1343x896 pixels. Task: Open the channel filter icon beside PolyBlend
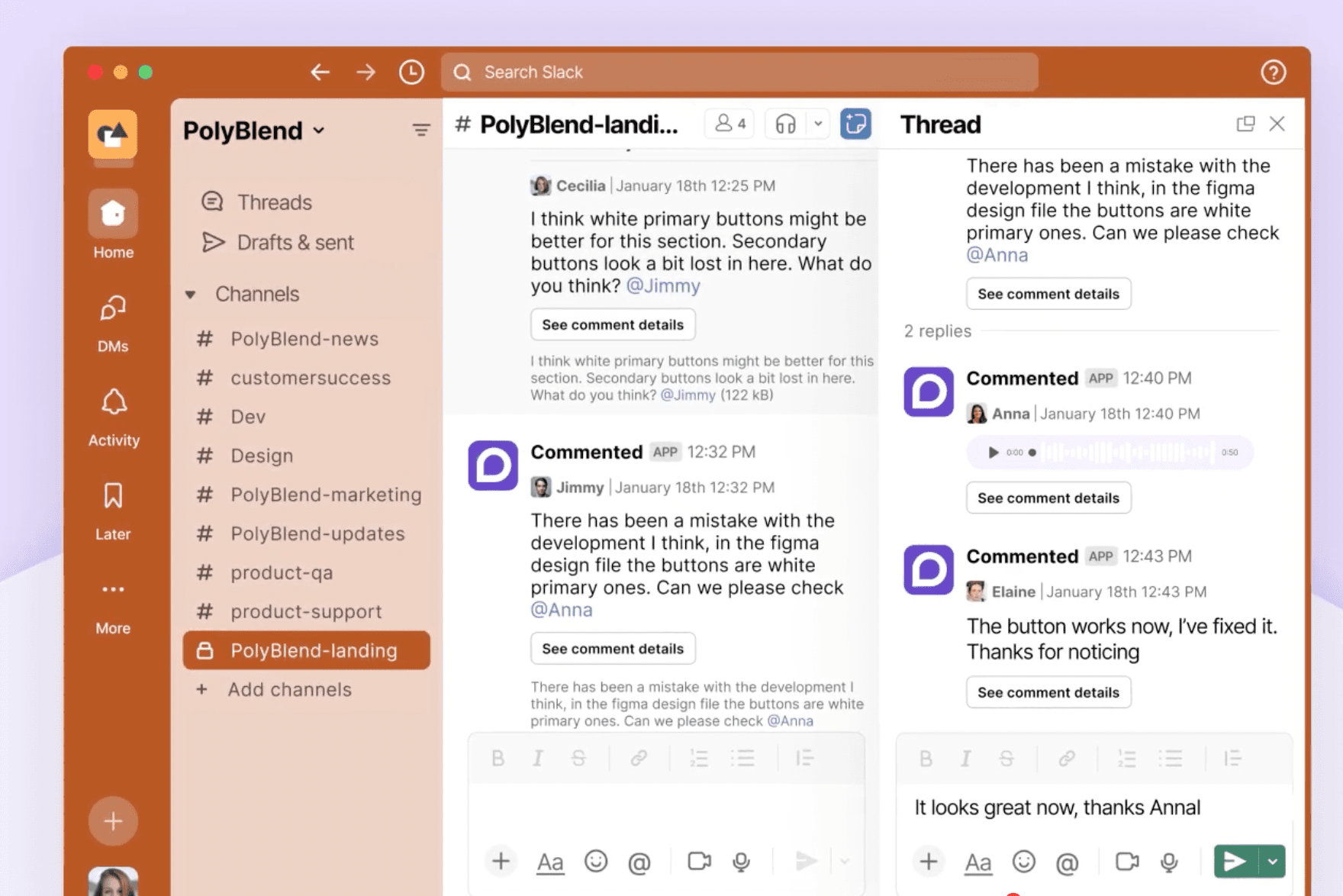pos(420,131)
